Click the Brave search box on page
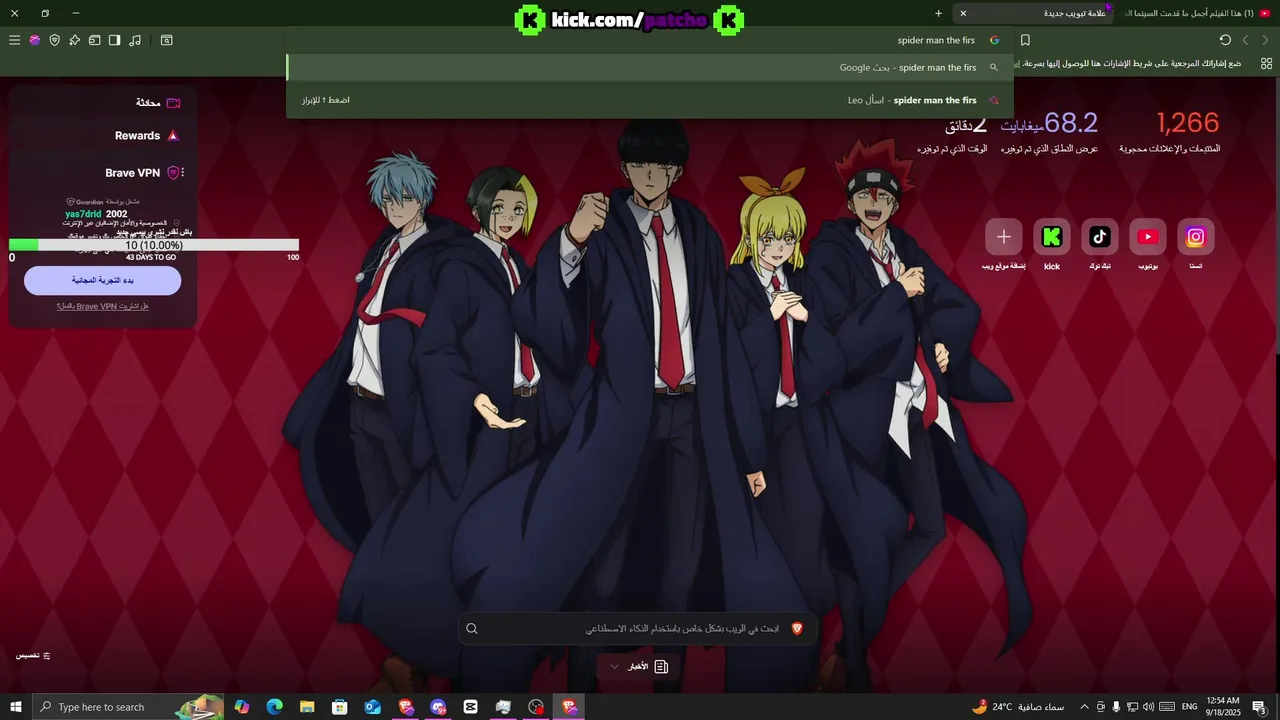 tap(638, 628)
